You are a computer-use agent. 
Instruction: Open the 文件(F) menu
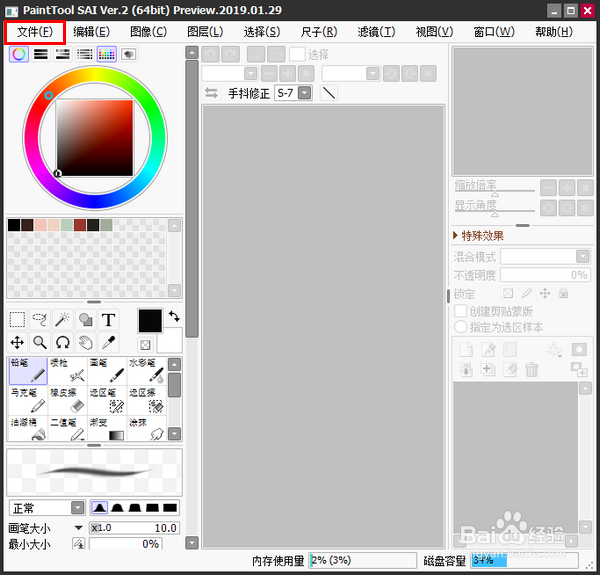pyautogui.click(x=35, y=32)
